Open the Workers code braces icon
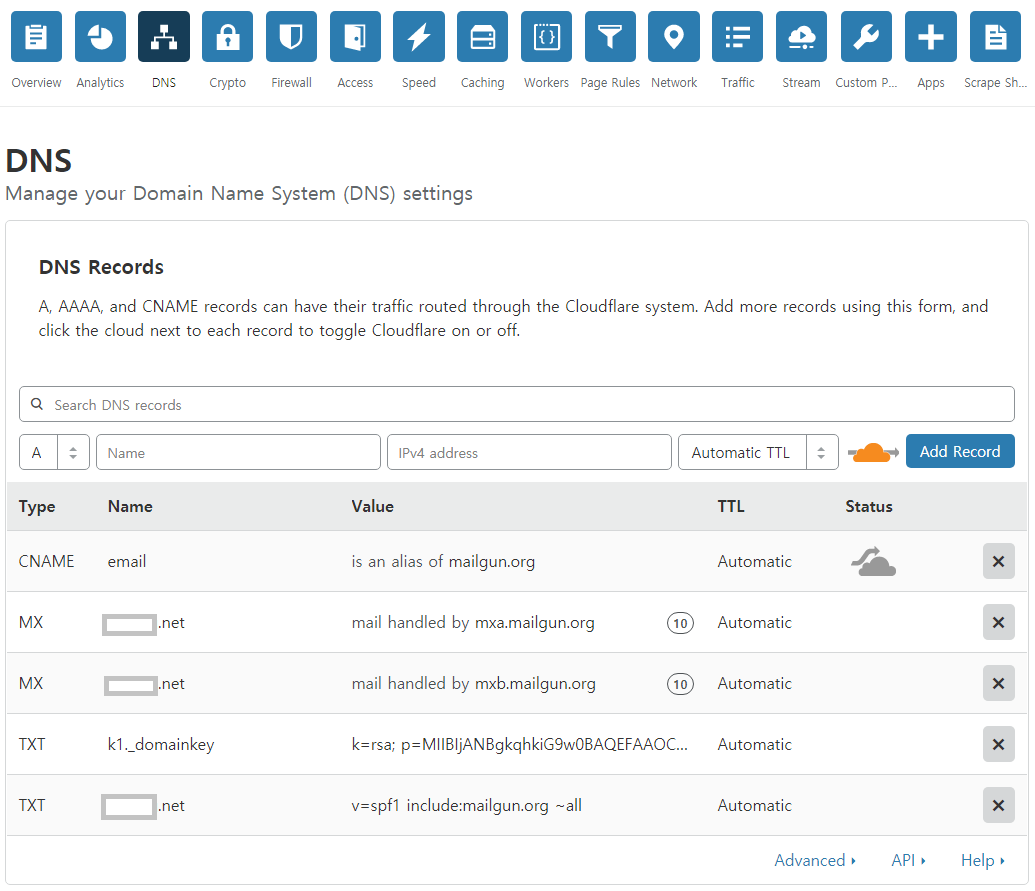 [x=547, y=36]
